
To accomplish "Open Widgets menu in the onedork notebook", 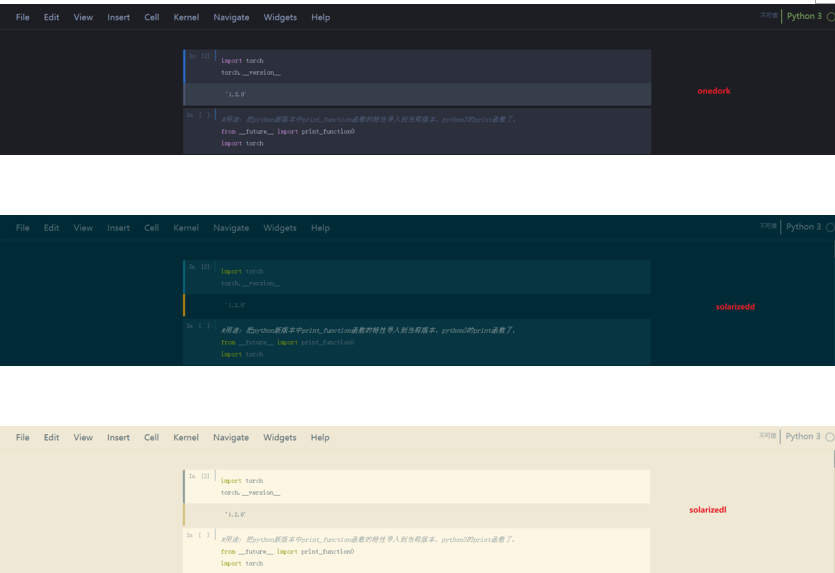I will [280, 17].
